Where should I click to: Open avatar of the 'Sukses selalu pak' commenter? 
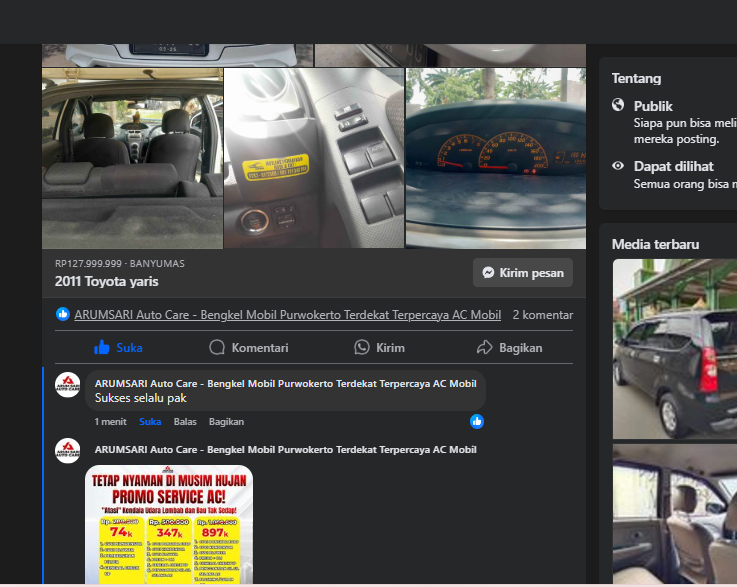tap(68, 385)
